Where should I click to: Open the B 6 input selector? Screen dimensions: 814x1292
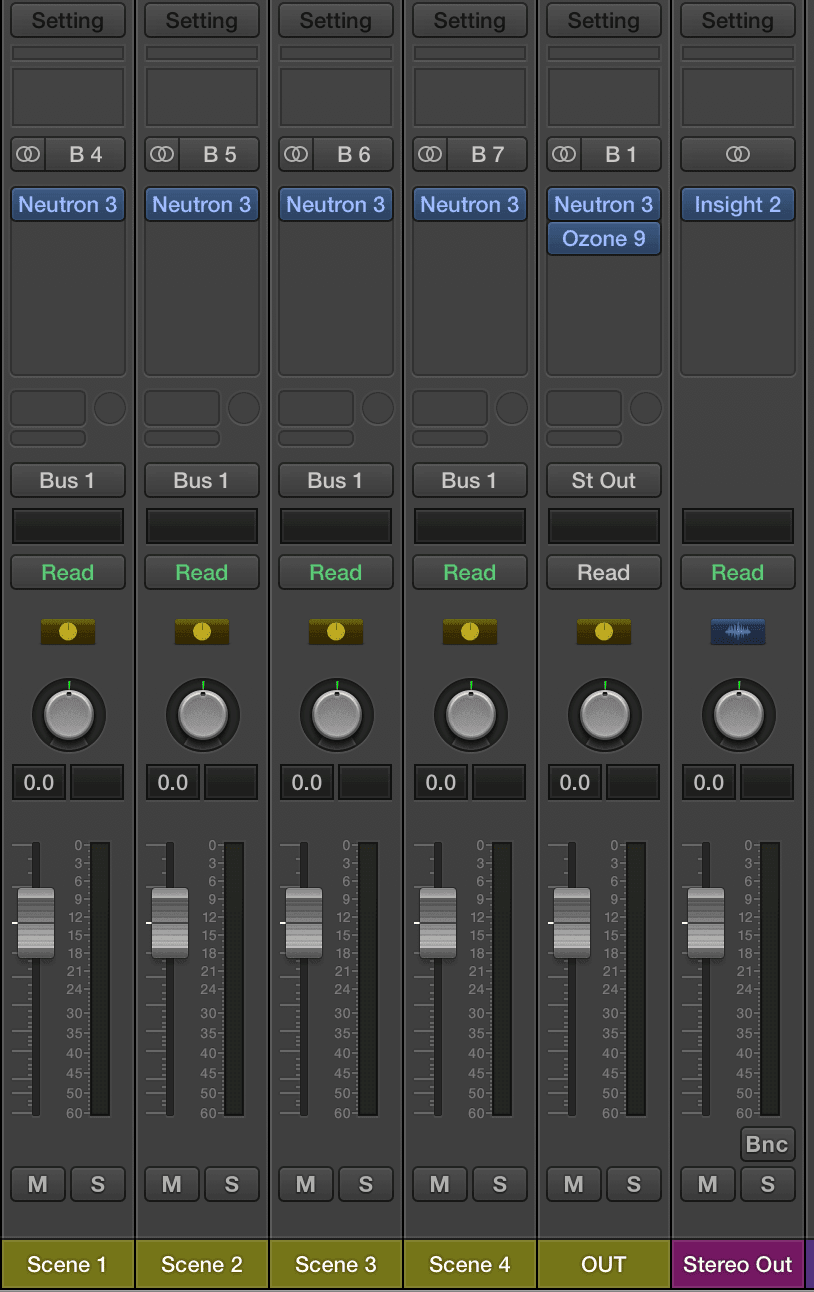[x=354, y=154]
